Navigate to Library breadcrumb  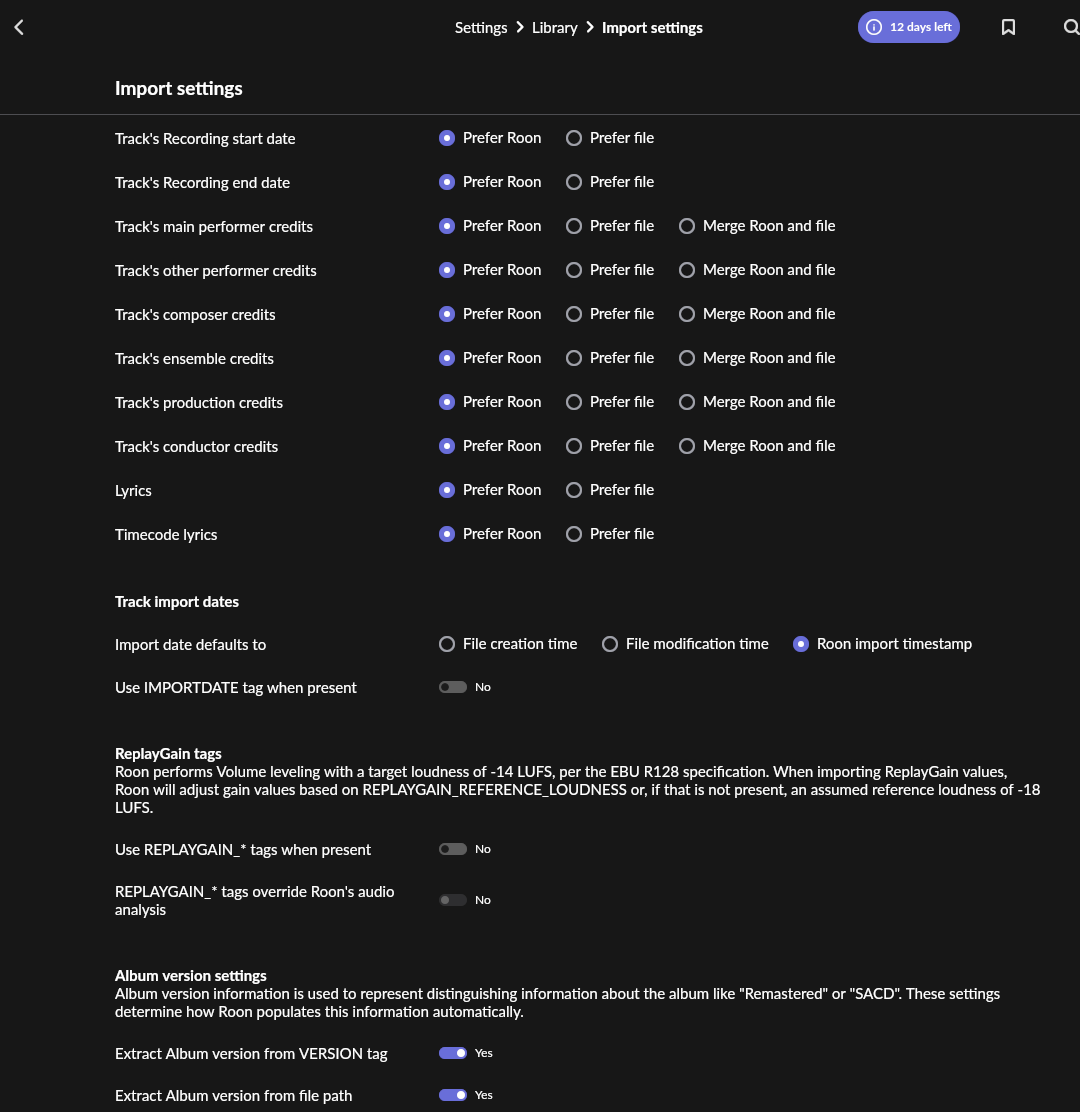554,28
